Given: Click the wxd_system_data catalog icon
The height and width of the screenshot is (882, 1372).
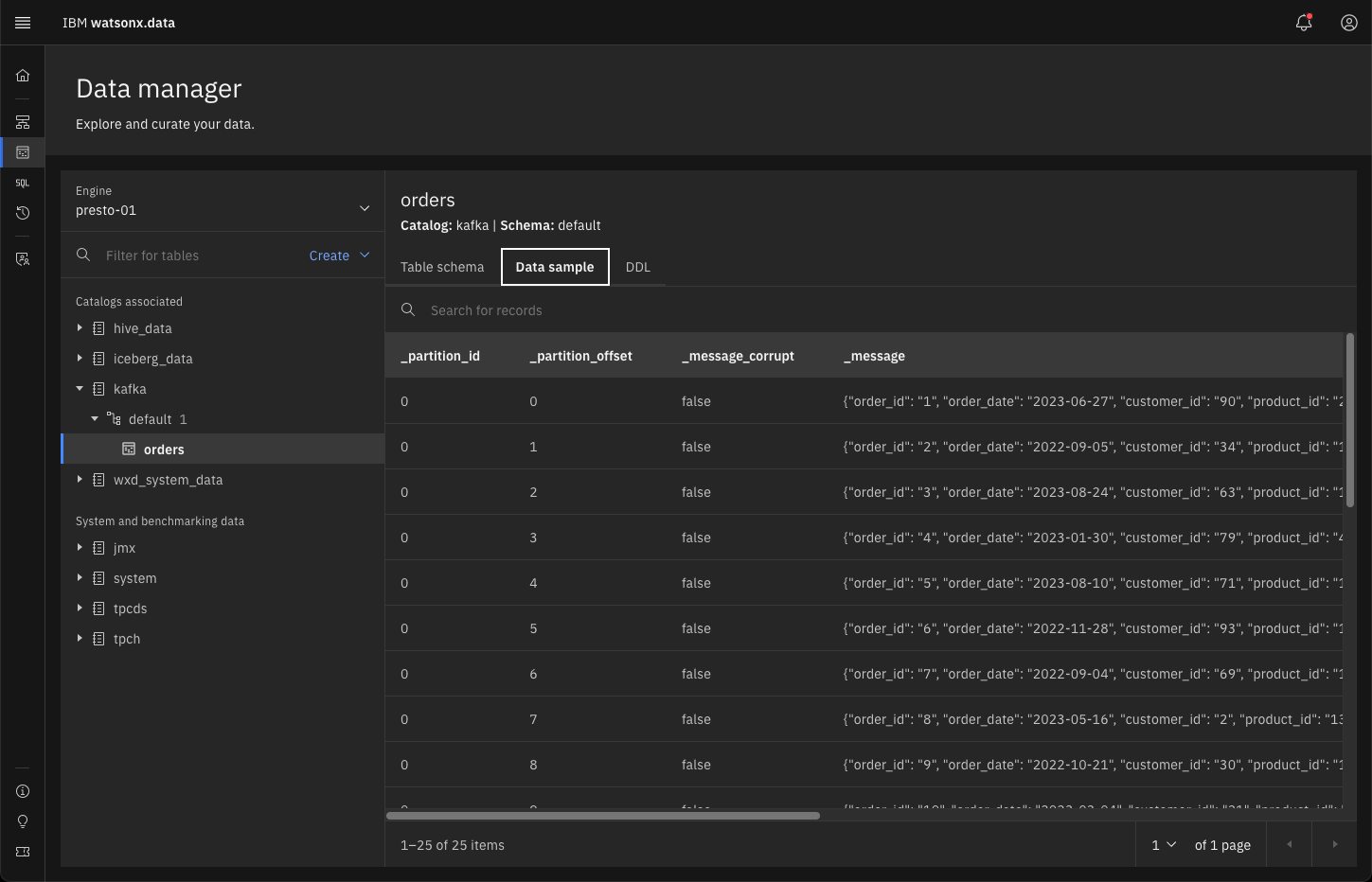Looking at the screenshot, I should click(x=98, y=480).
